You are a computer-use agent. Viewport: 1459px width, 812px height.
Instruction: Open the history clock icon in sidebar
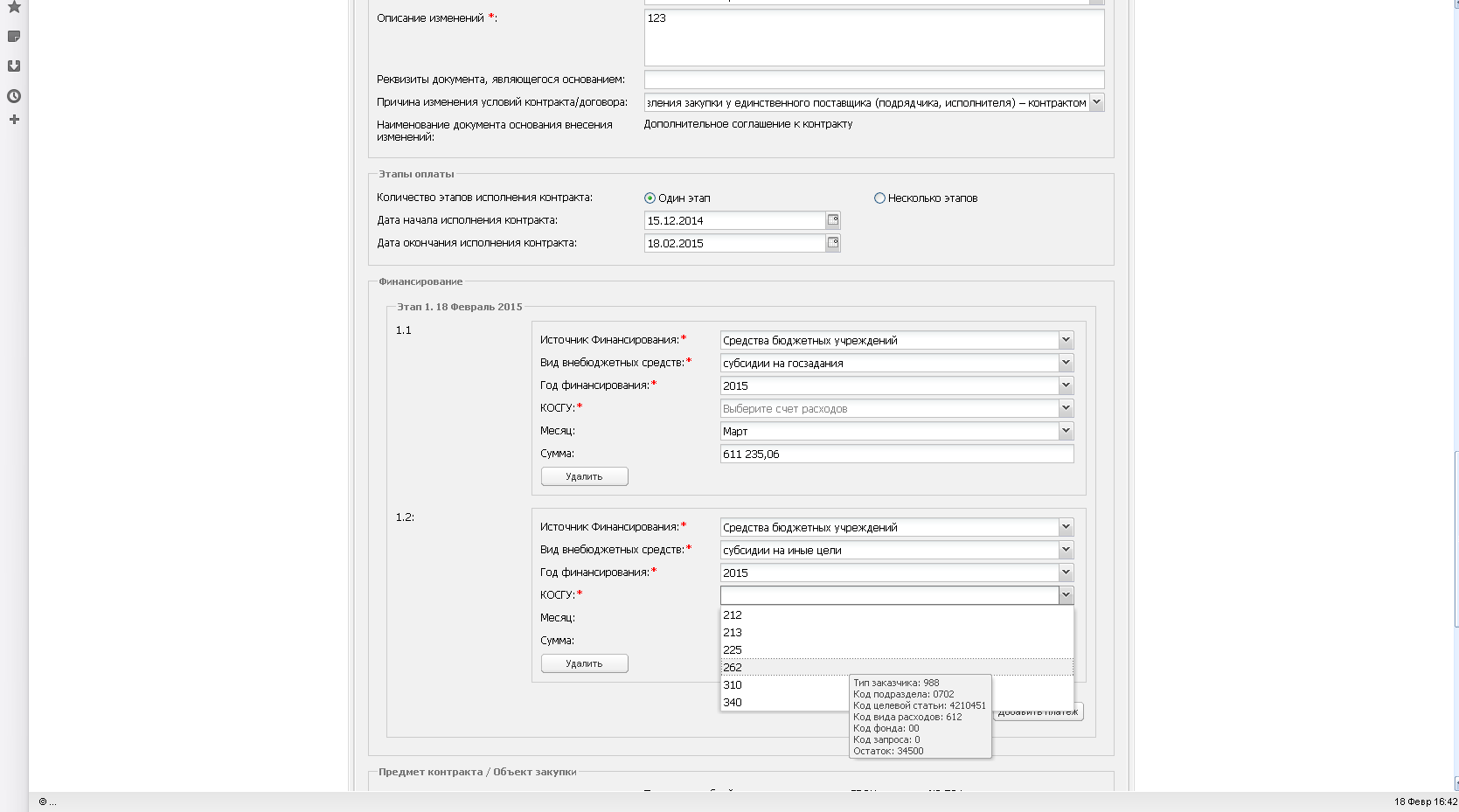point(14,96)
